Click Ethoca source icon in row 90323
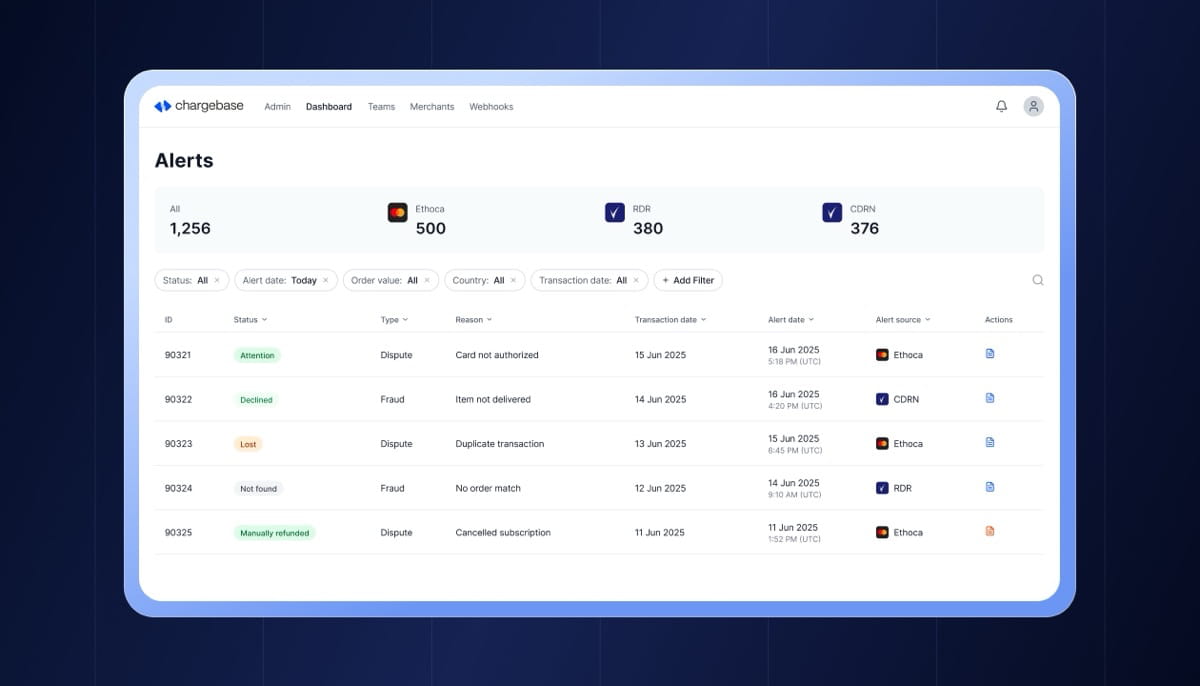Image resolution: width=1200 pixels, height=686 pixels. 882,443
